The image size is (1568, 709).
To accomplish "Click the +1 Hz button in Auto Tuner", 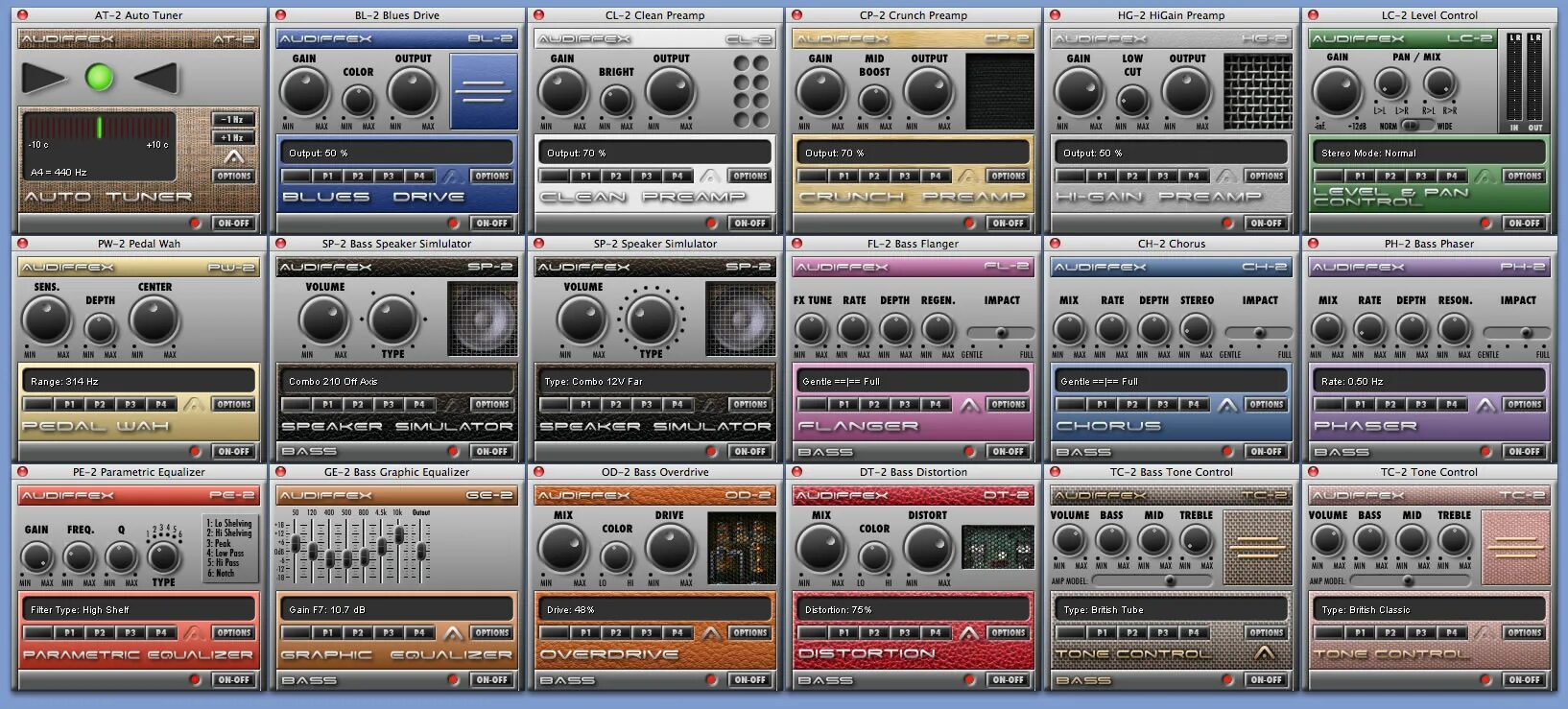I will (234, 138).
